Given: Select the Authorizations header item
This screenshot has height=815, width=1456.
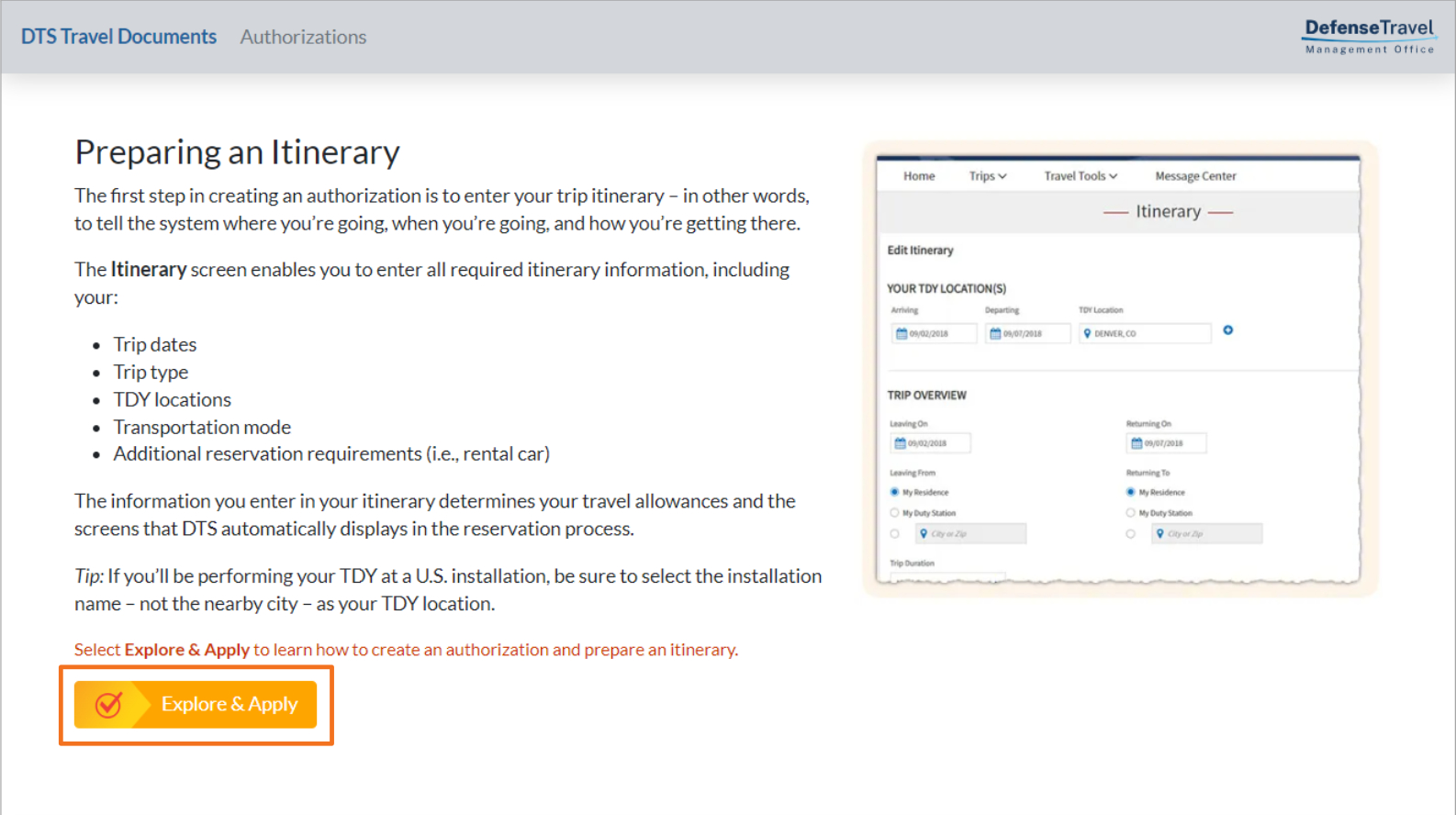Looking at the screenshot, I should (303, 37).
